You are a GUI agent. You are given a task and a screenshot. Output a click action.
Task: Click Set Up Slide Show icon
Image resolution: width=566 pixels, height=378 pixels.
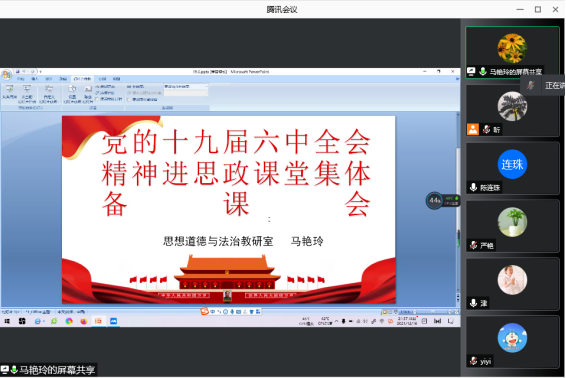pos(72,94)
